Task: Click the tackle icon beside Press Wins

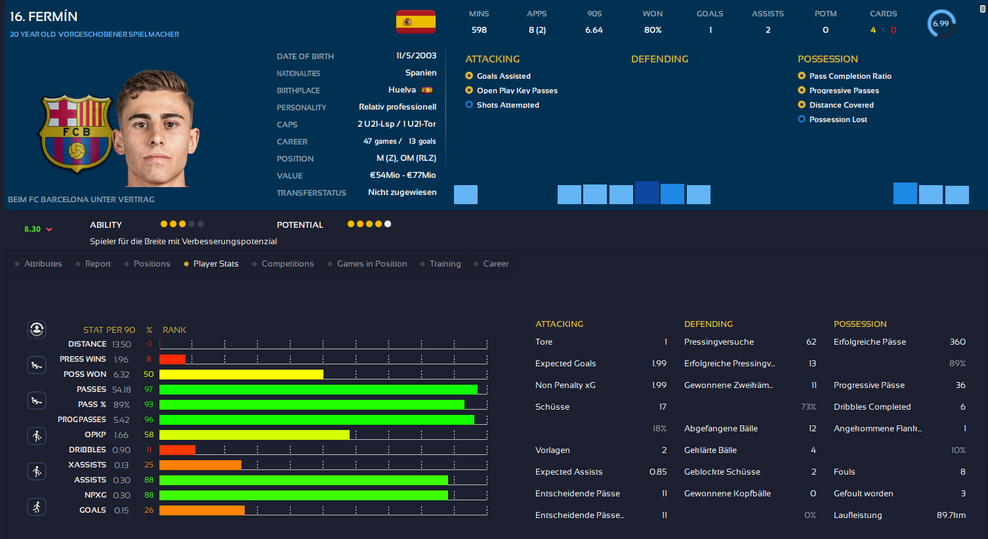Action: pos(37,363)
